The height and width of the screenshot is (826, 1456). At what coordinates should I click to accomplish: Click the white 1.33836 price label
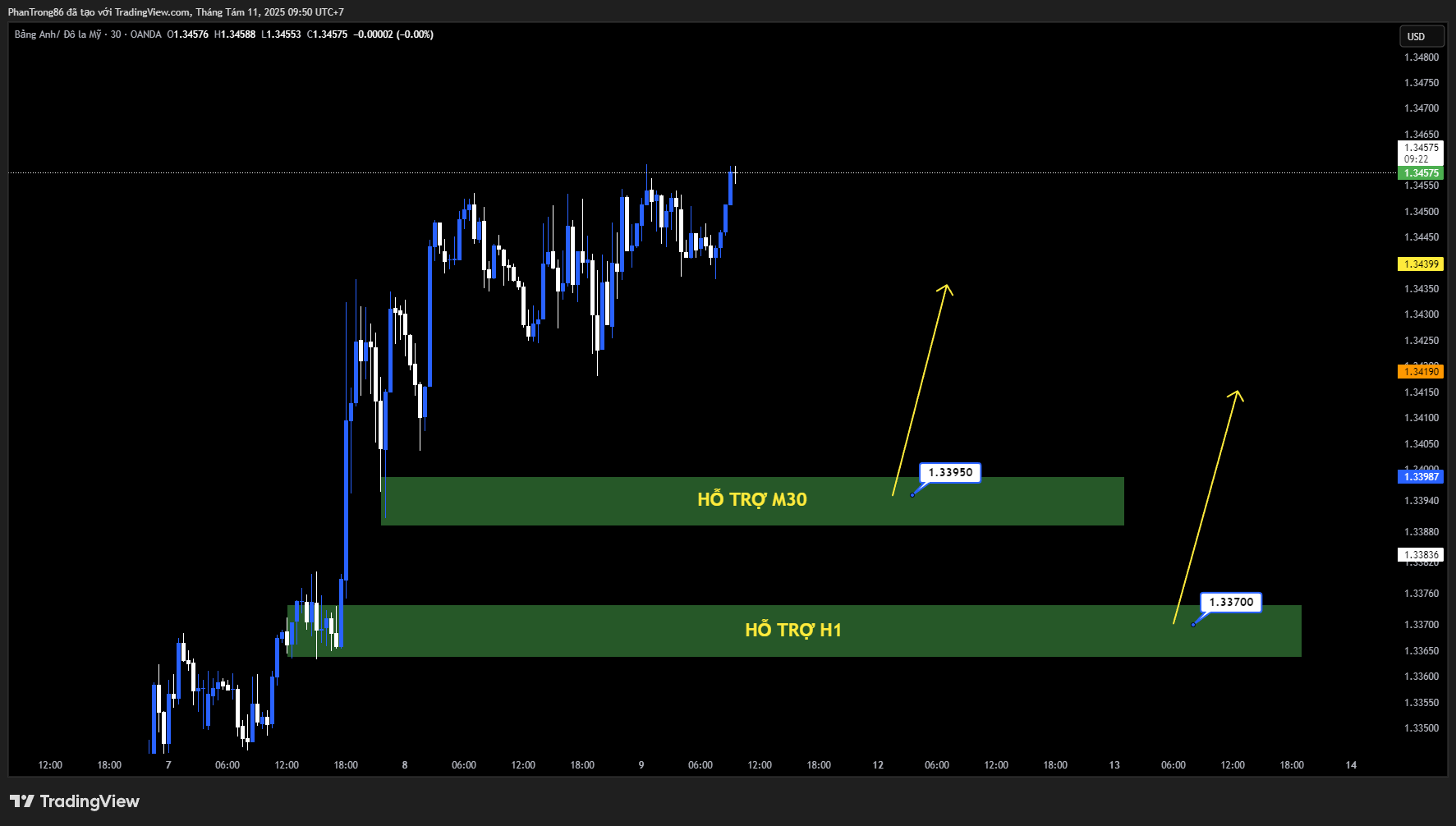point(1421,555)
